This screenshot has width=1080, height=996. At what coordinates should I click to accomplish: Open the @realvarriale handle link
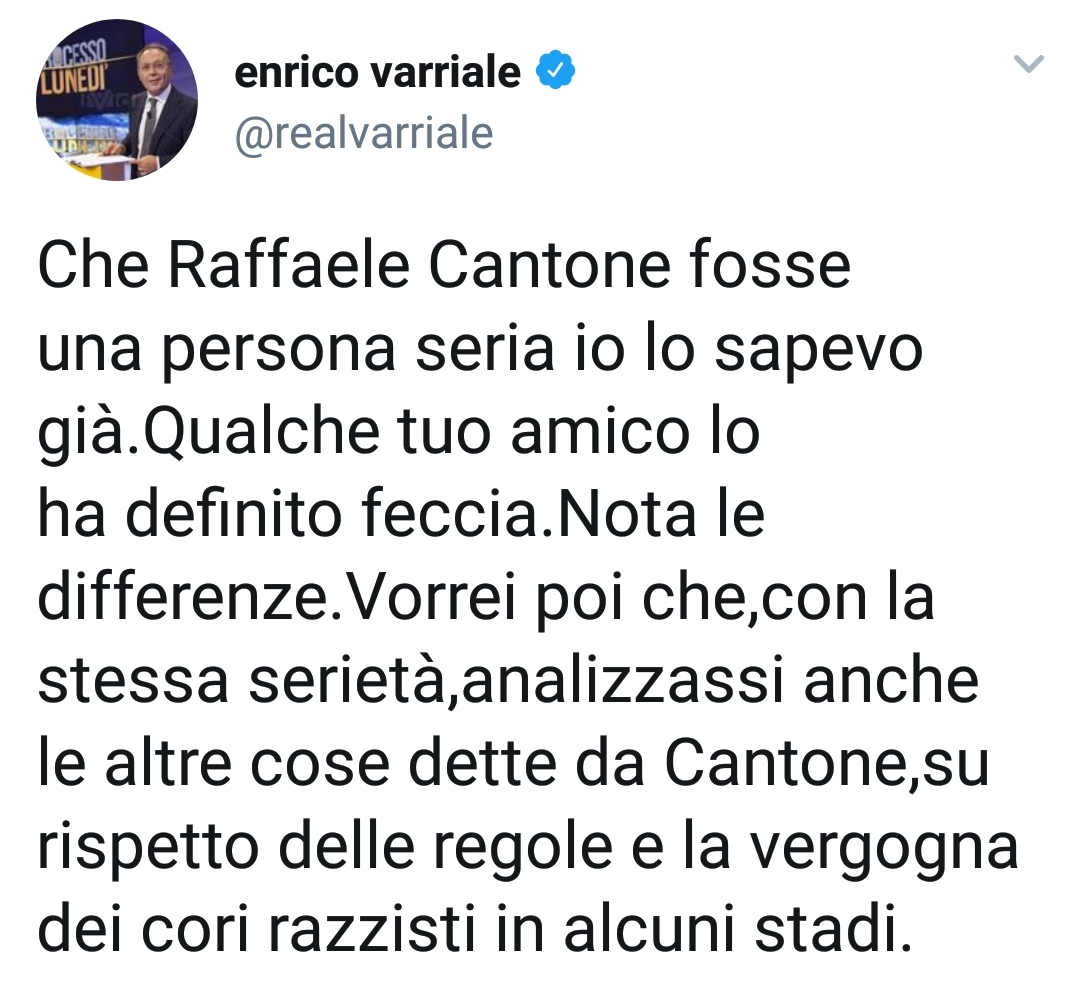point(364,133)
